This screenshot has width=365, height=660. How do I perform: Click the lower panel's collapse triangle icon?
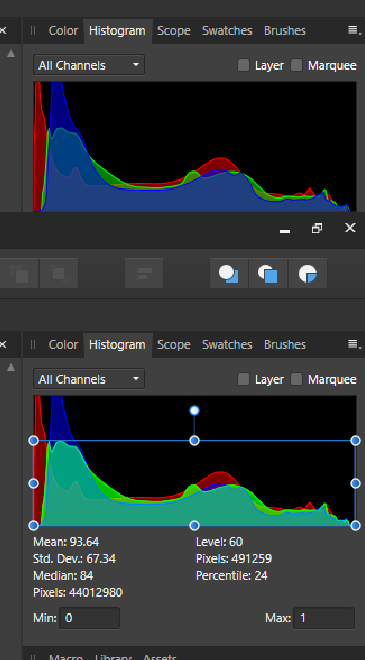[x=11, y=367]
